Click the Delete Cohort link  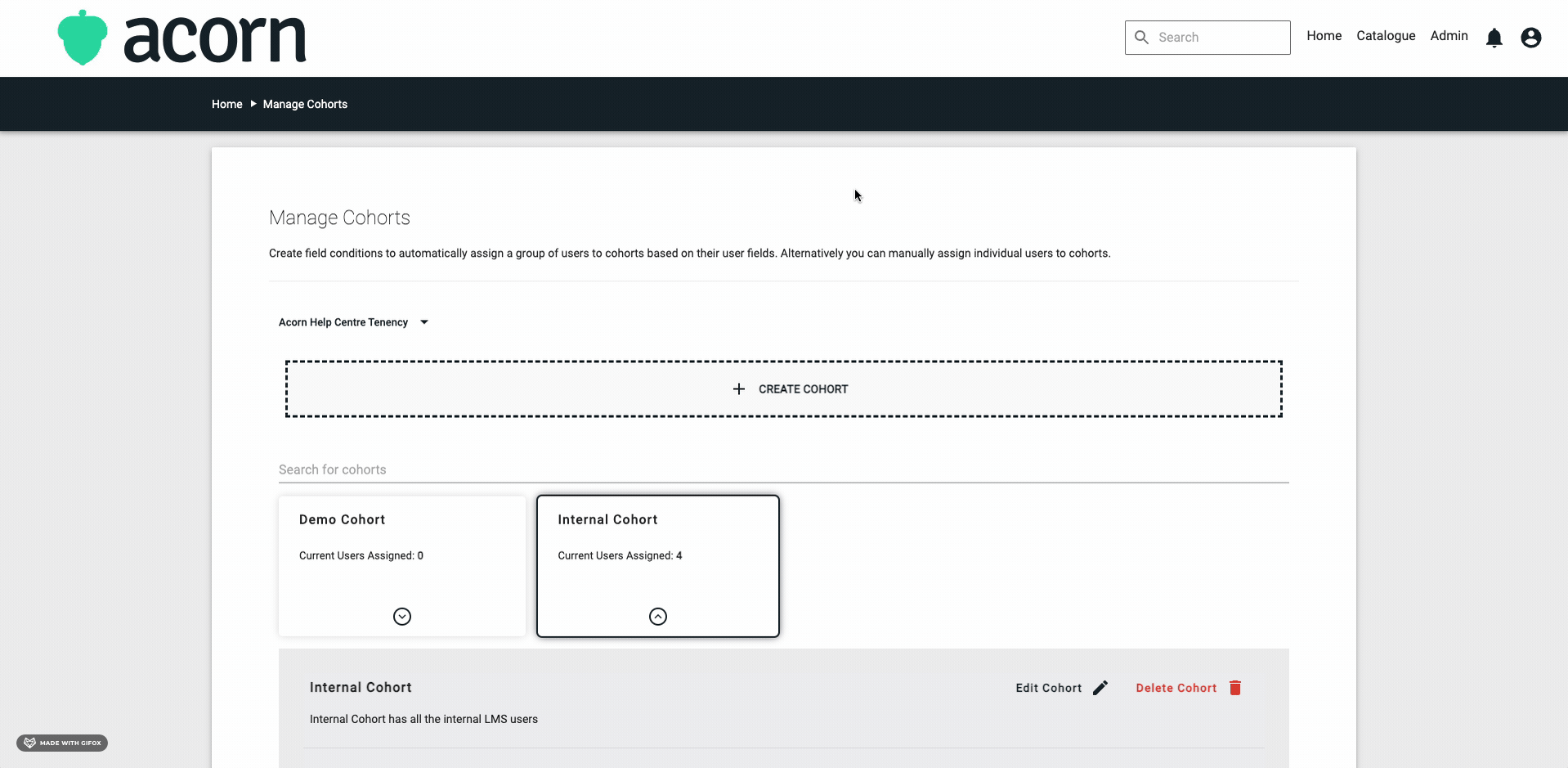(x=1176, y=688)
